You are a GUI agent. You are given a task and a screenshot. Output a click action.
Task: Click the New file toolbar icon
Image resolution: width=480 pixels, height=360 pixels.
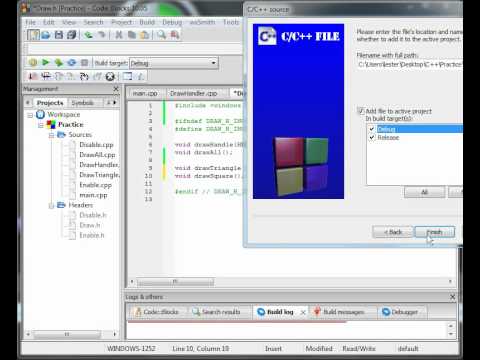pos(33,35)
